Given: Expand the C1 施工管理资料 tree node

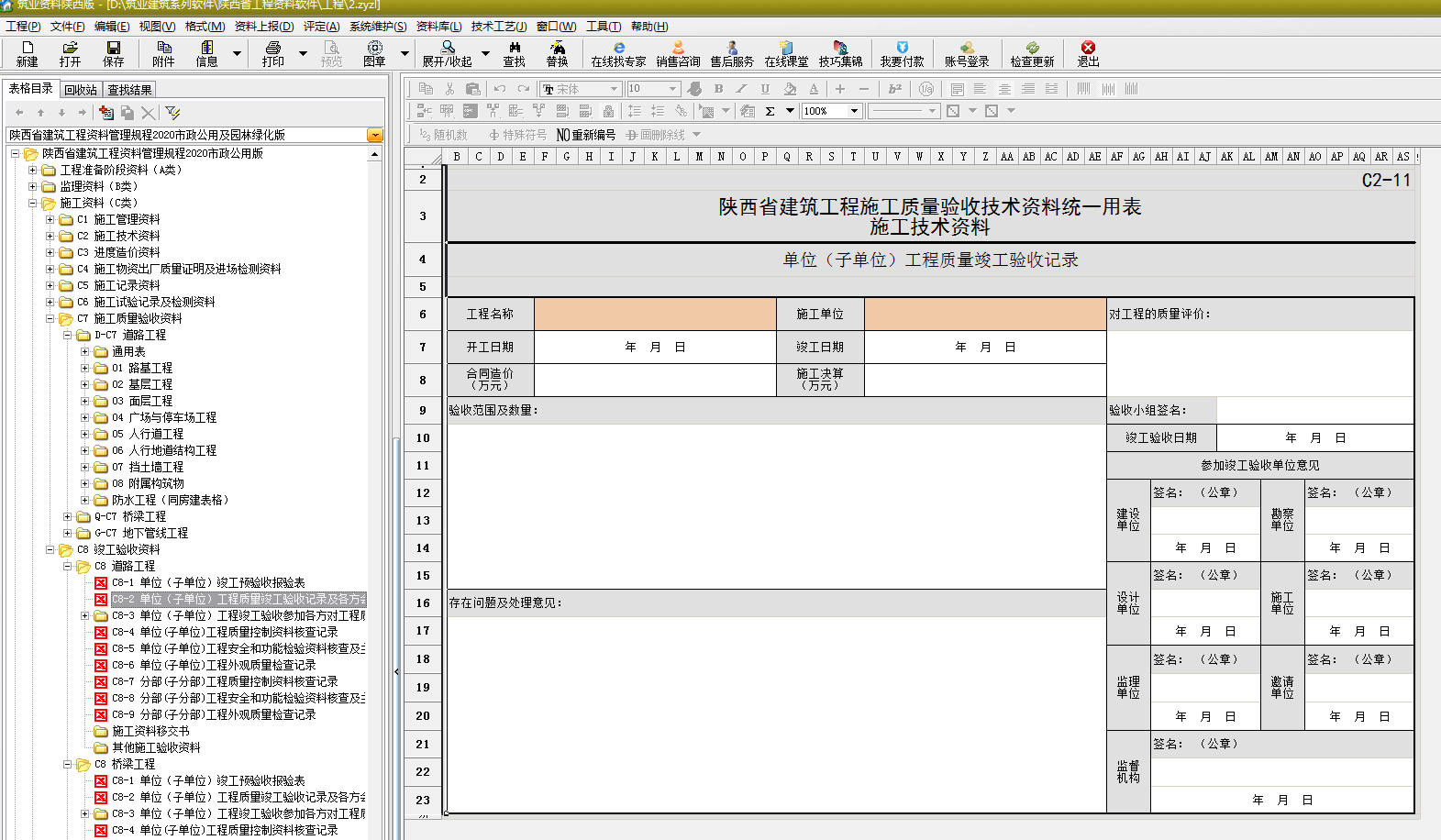Looking at the screenshot, I should pyautogui.click(x=50, y=219).
